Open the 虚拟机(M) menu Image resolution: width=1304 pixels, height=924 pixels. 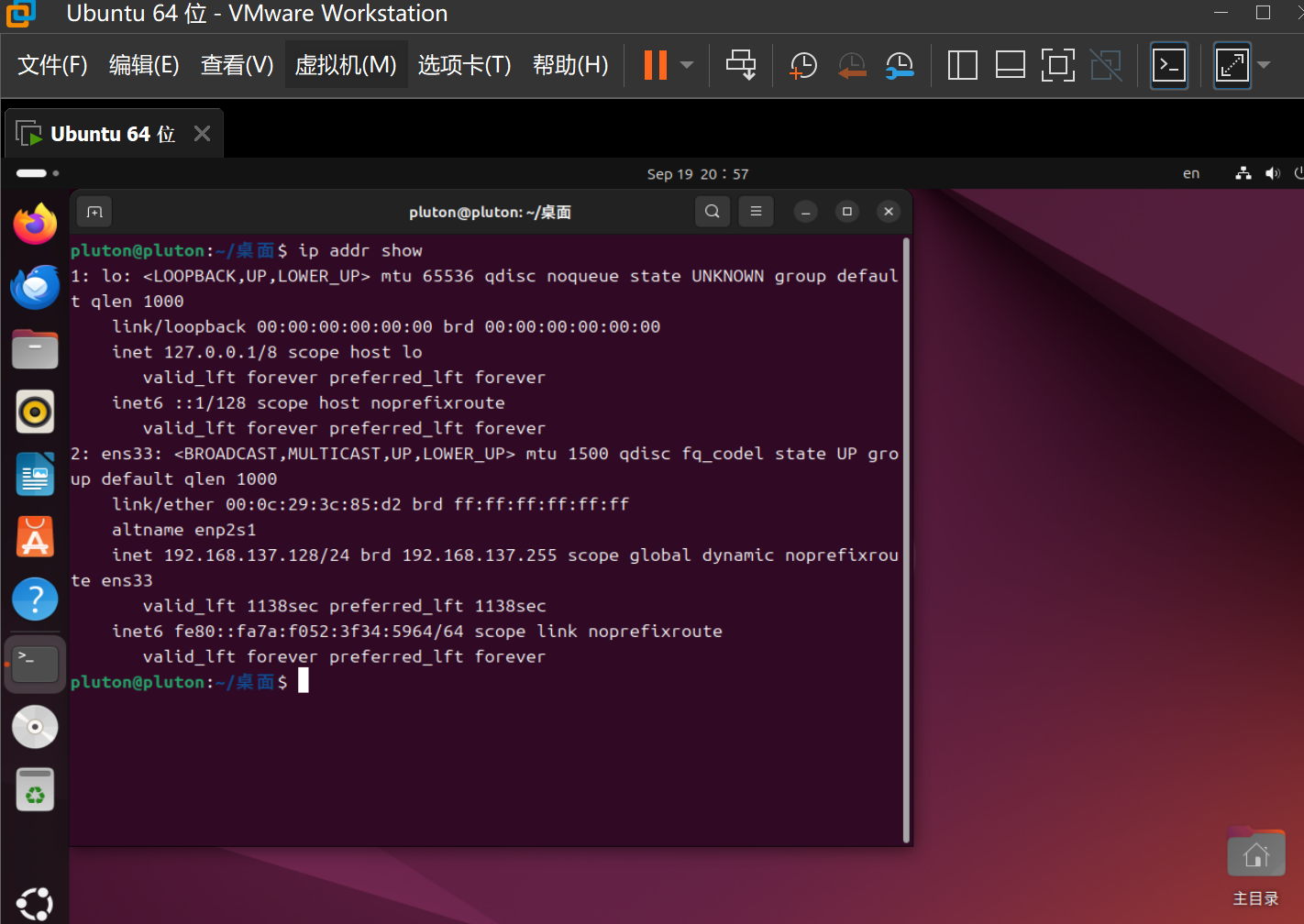click(x=346, y=64)
